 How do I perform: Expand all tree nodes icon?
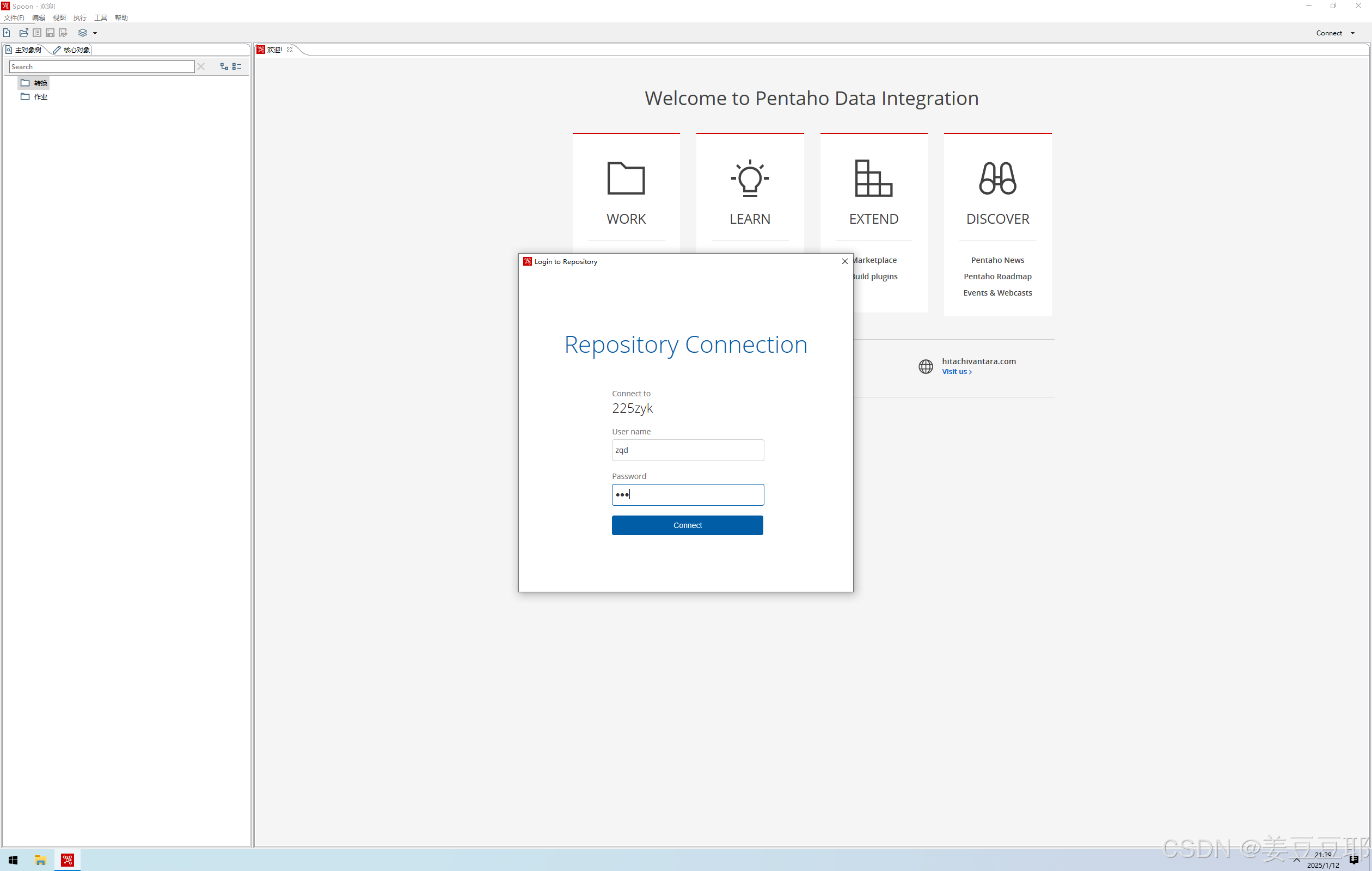pyautogui.click(x=224, y=66)
